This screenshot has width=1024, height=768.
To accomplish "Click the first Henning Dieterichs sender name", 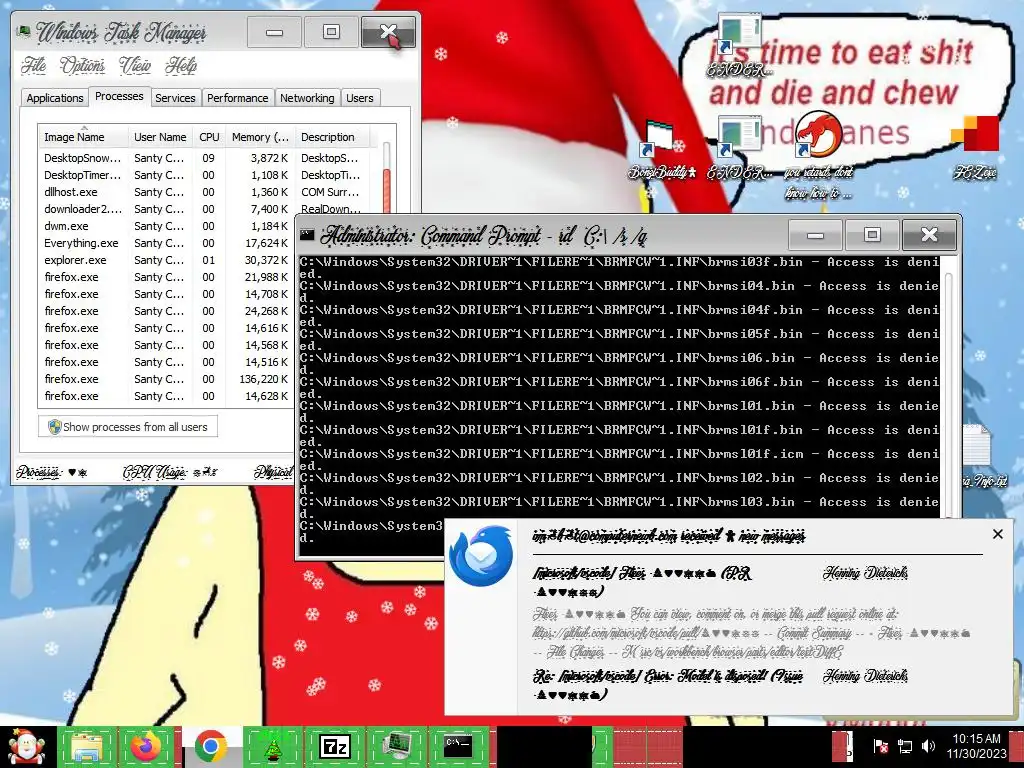I will 865,573.
